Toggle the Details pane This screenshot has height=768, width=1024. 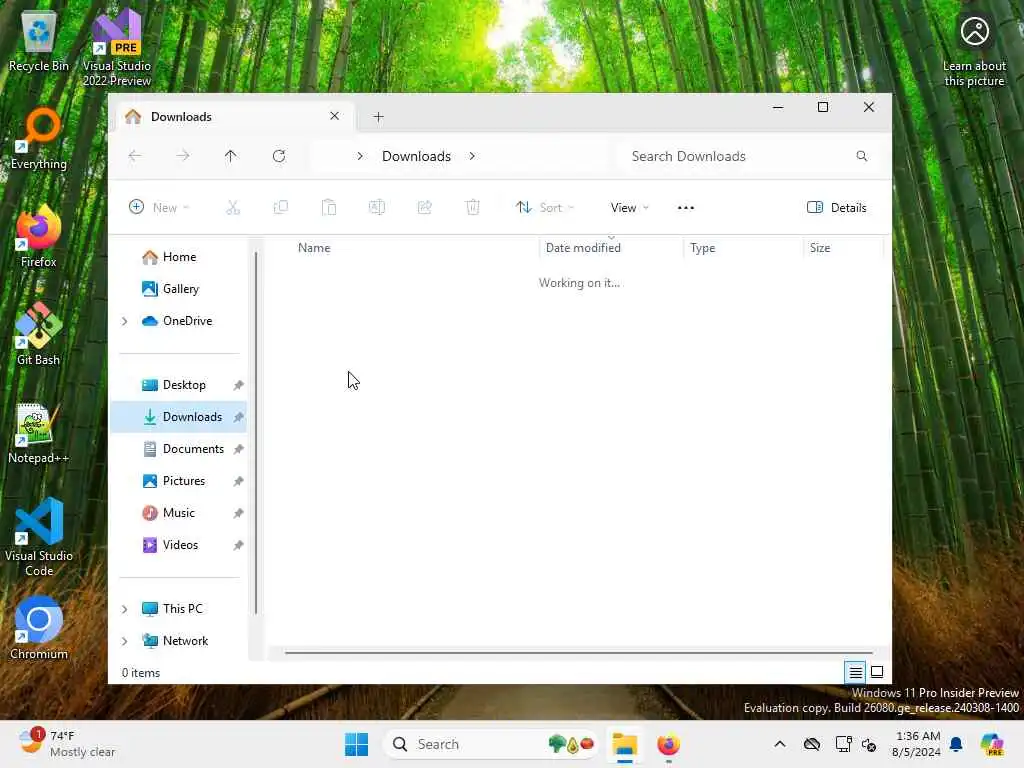[837, 208]
